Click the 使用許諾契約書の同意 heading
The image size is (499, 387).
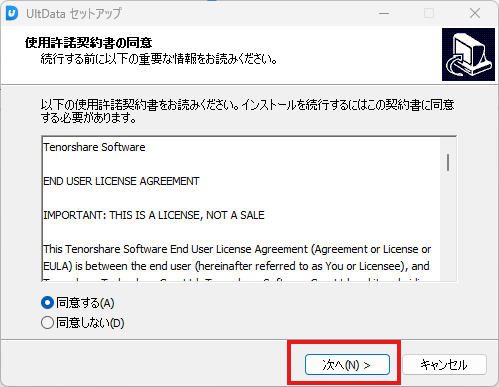point(89,43)
